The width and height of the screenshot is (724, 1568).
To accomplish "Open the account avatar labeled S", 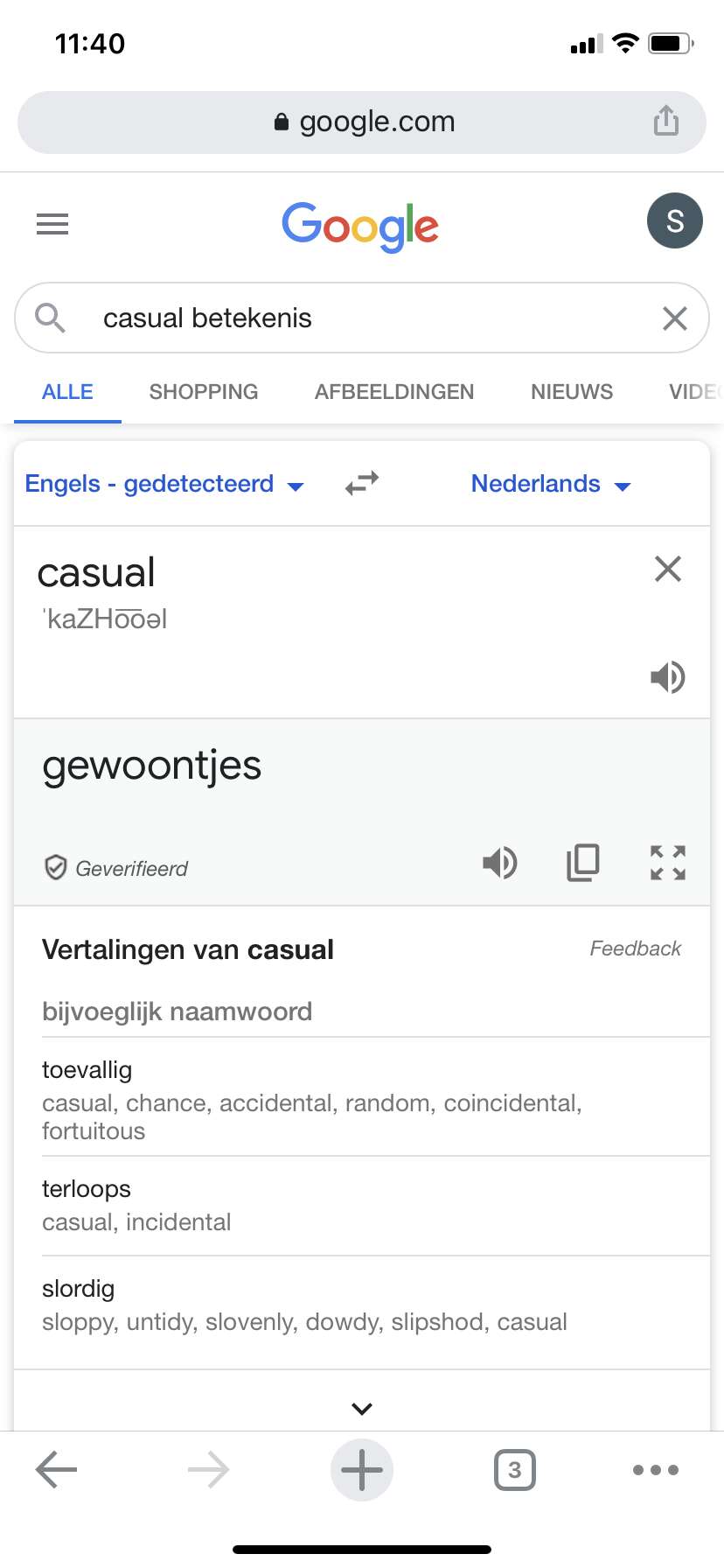I will (674, 220).
